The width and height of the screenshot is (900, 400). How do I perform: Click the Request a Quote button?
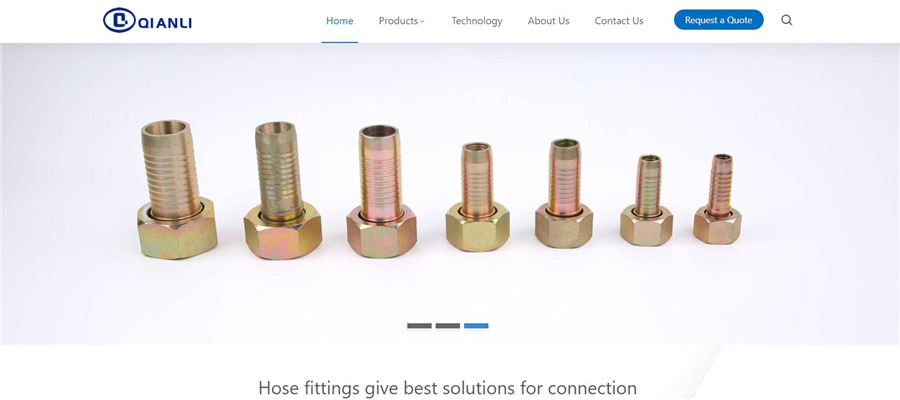pyautogui.click(x=719, y=20)
